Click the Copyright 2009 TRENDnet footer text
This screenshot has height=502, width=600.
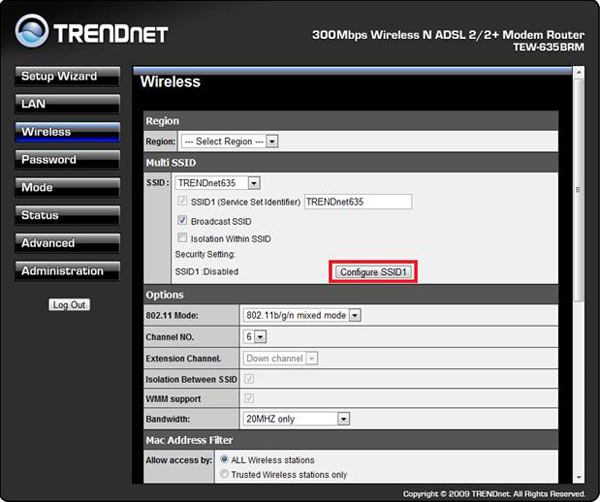(x=494, y=494)
